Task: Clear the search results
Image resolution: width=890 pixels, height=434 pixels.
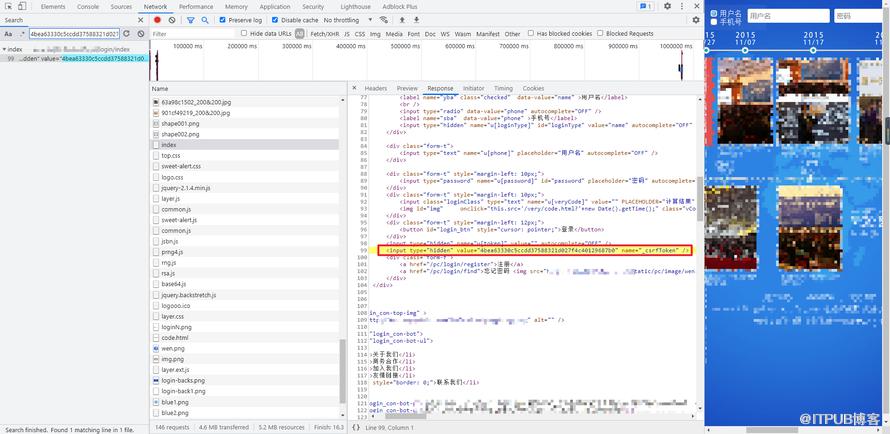Action: [141, 34]
